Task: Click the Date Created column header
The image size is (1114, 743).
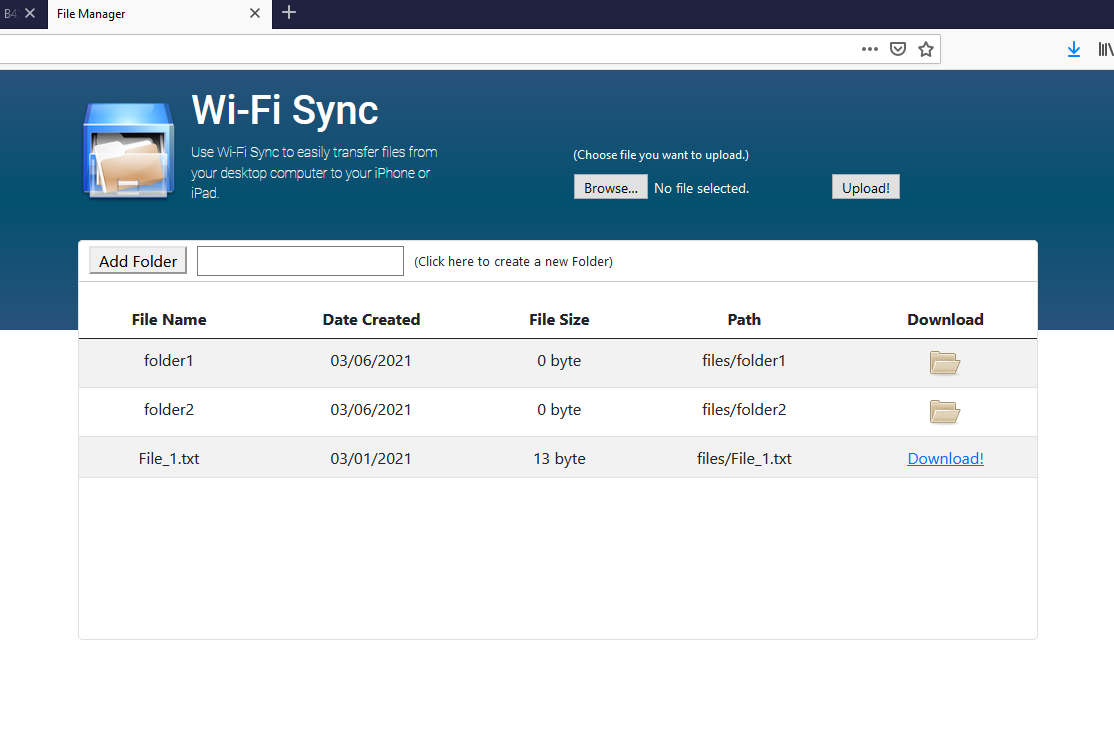Action: pyautogui.click(x=371, y=320)
